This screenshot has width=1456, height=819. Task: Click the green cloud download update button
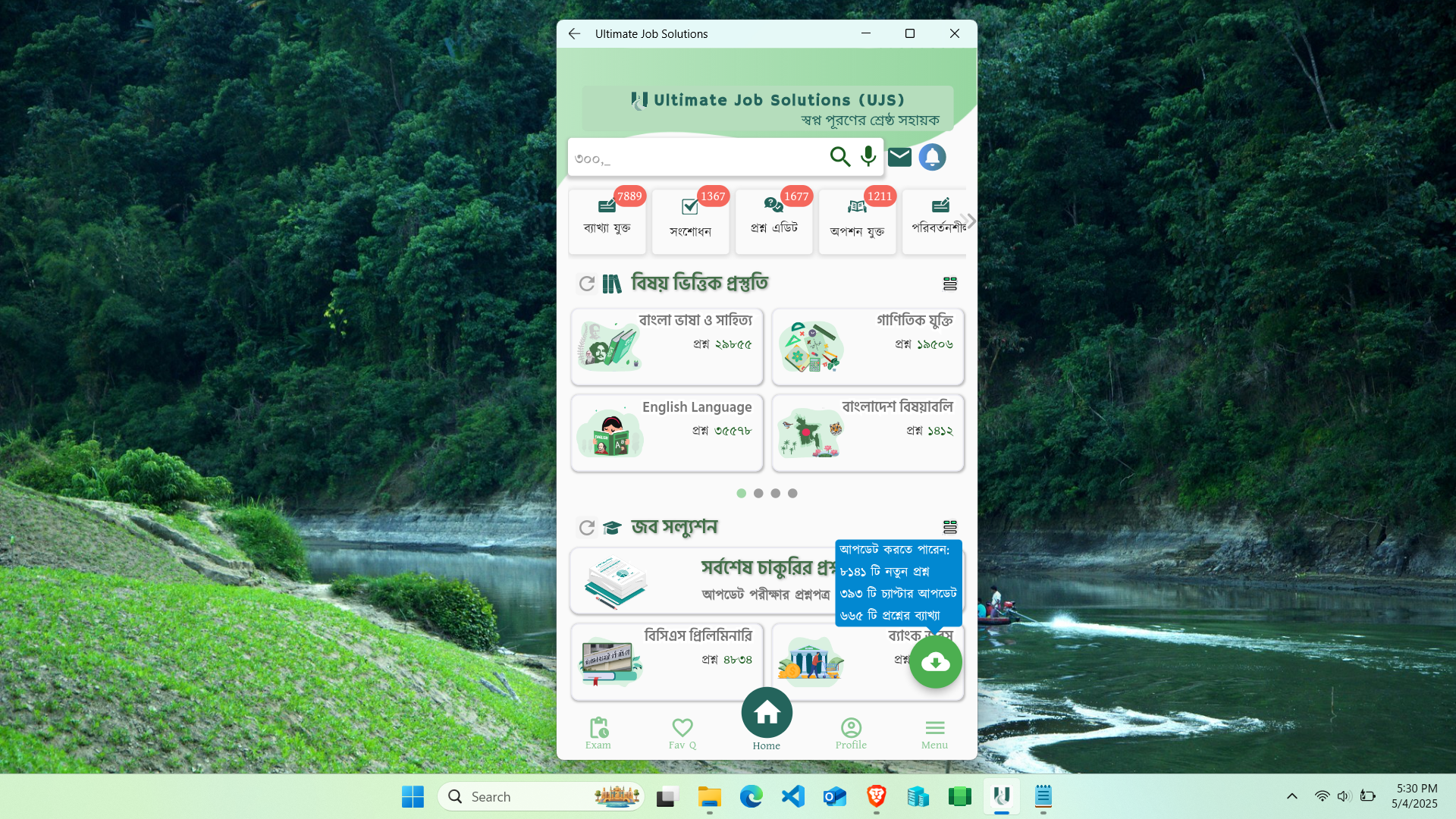point(935,662)
